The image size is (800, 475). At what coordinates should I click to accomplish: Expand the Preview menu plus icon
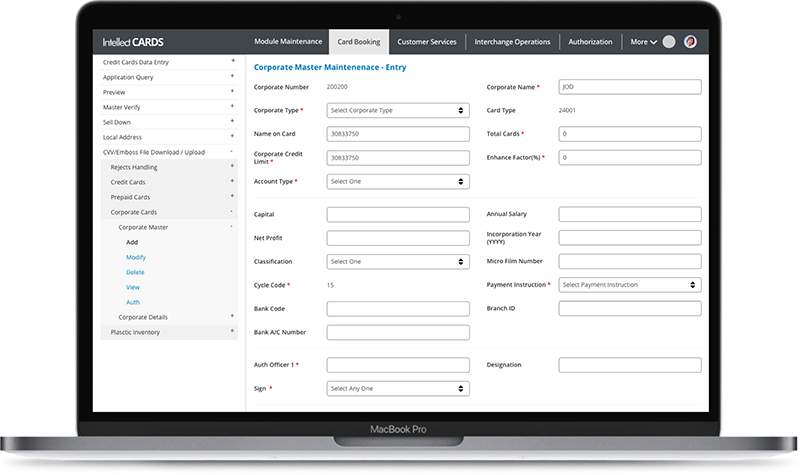point(232,91)
